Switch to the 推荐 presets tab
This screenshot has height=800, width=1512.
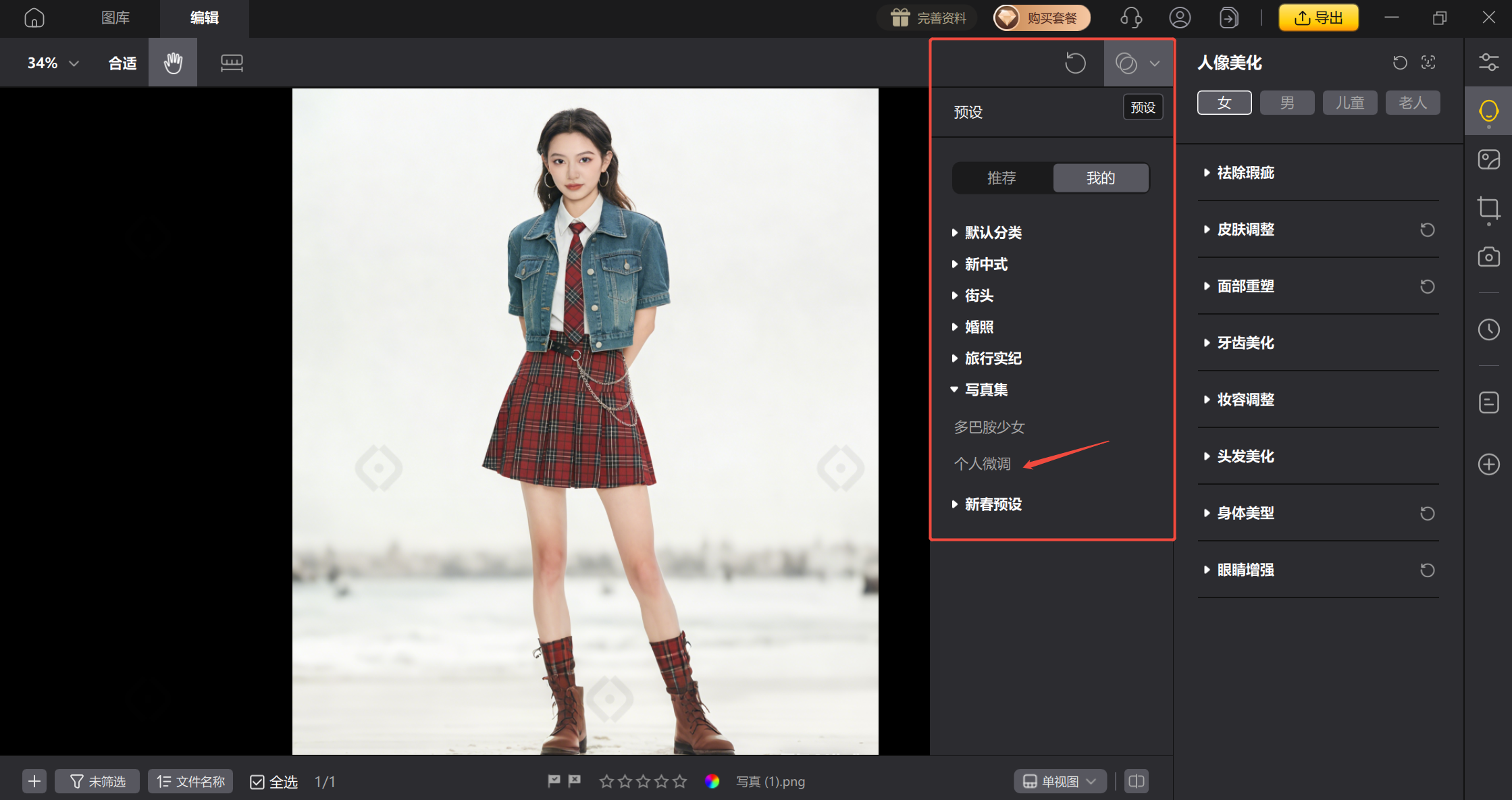(x=1001, y=178)
